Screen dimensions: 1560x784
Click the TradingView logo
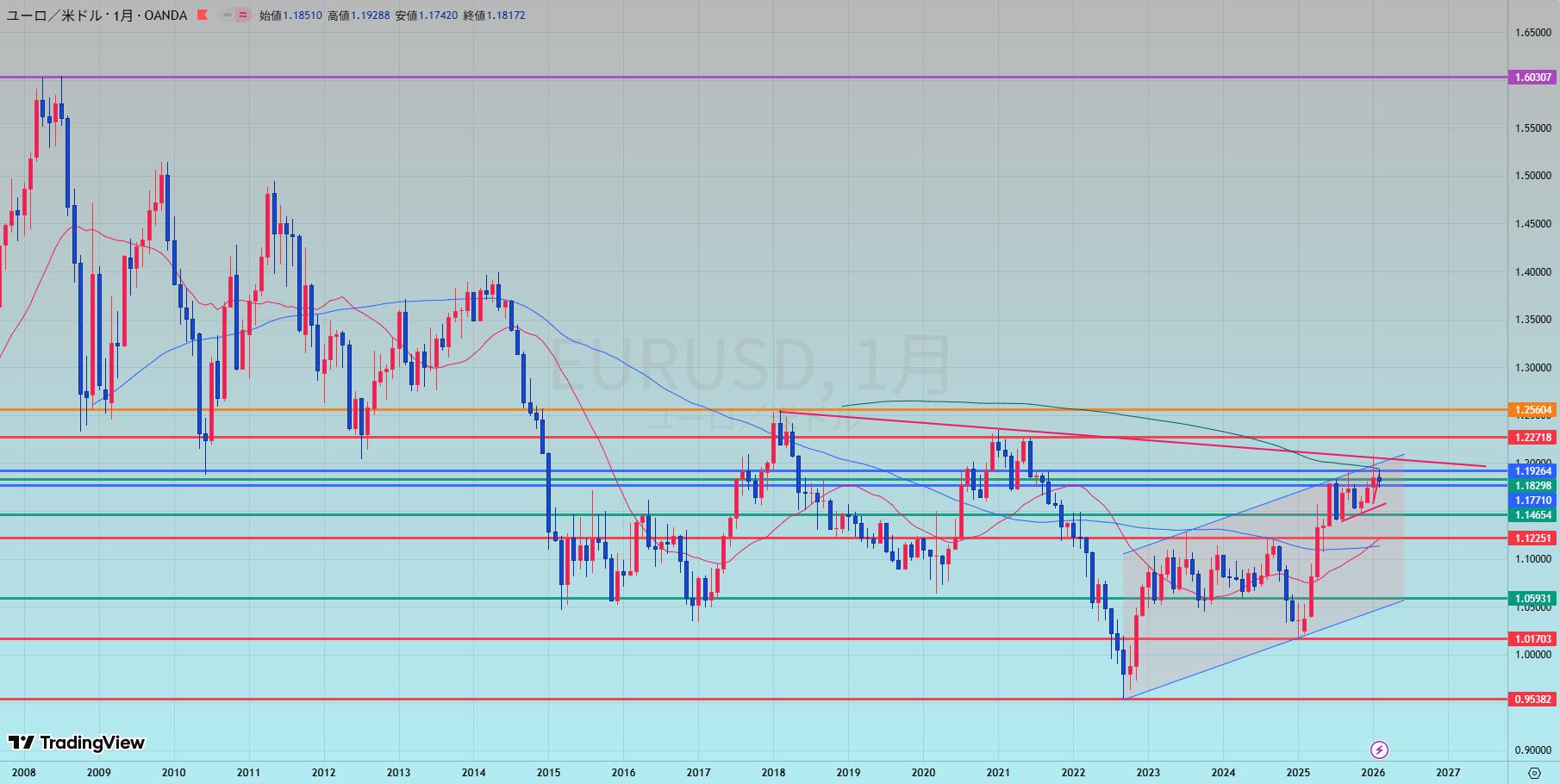pos(77,743)
